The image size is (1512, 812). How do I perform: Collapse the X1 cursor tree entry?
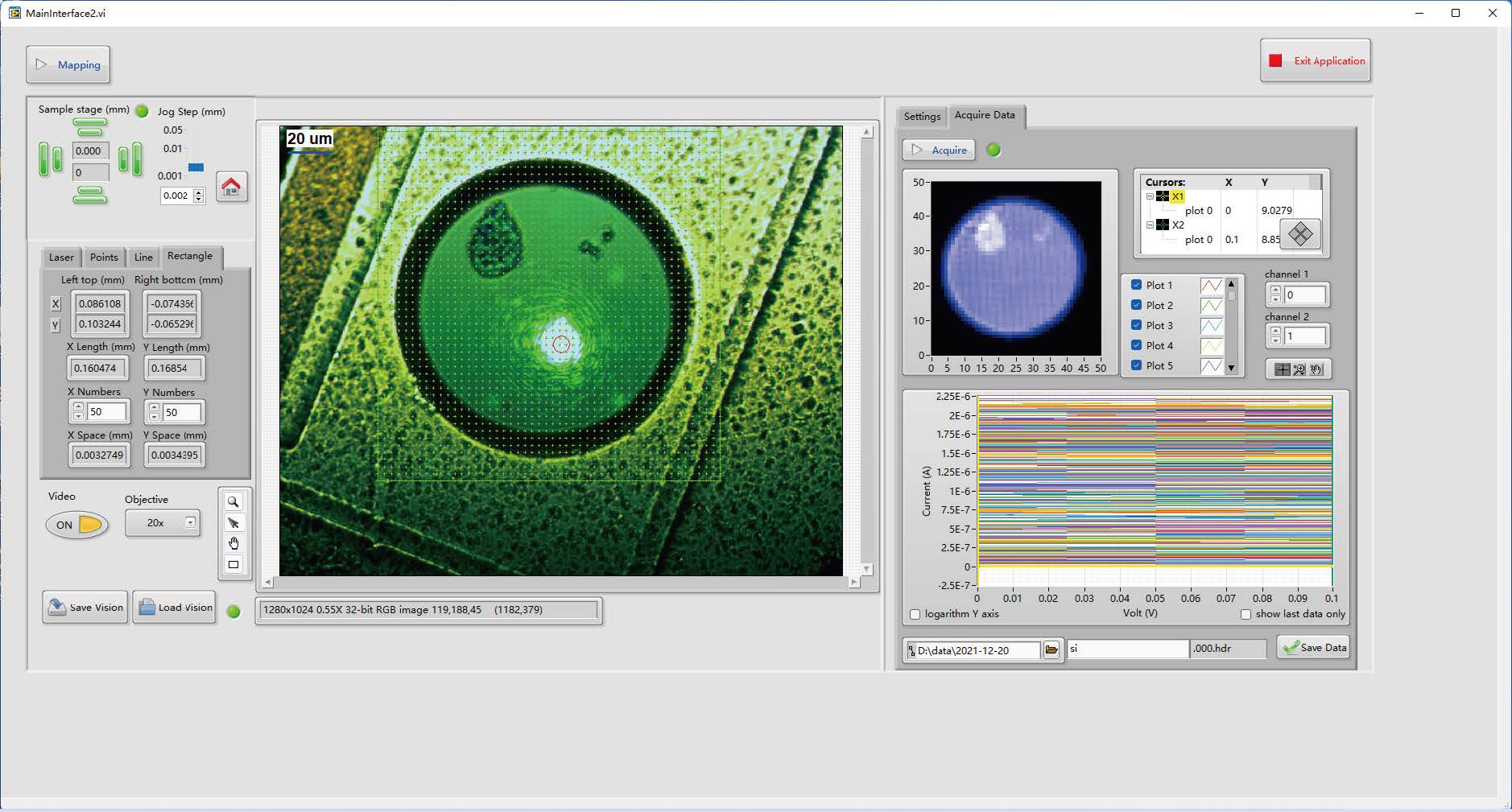(x=1150, y=196)
